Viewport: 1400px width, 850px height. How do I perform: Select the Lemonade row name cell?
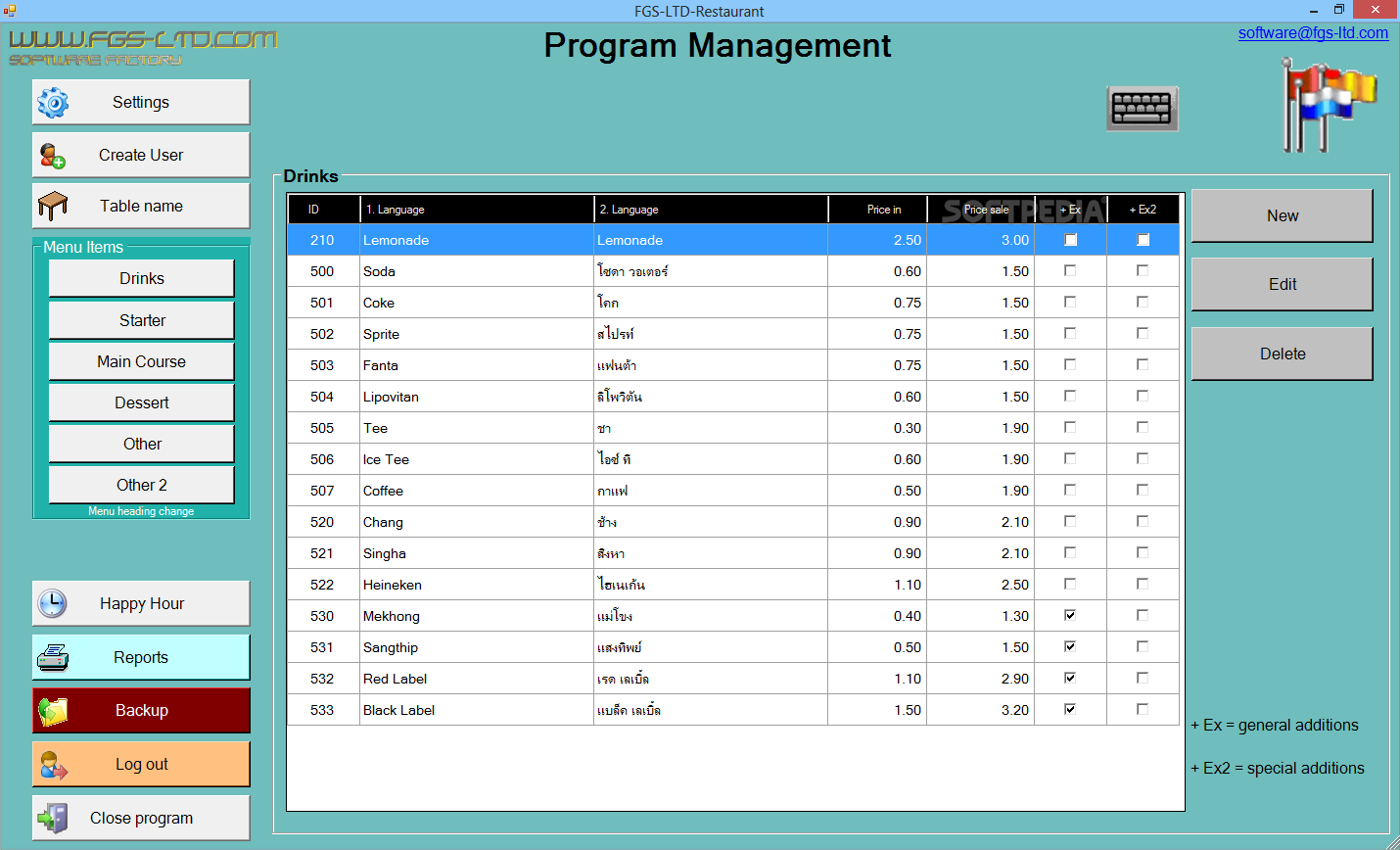477,240
